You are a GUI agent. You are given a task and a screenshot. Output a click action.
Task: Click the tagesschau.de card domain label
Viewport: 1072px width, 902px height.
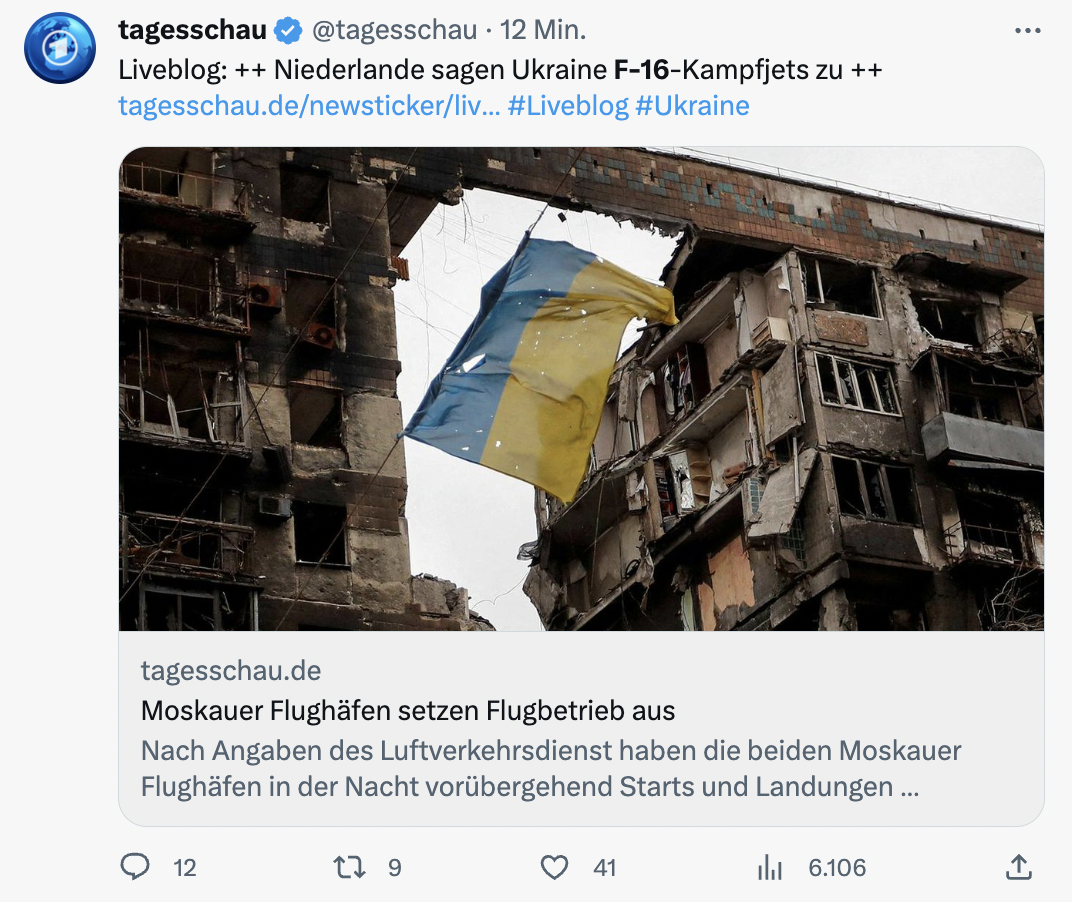(x=231, y=671)
